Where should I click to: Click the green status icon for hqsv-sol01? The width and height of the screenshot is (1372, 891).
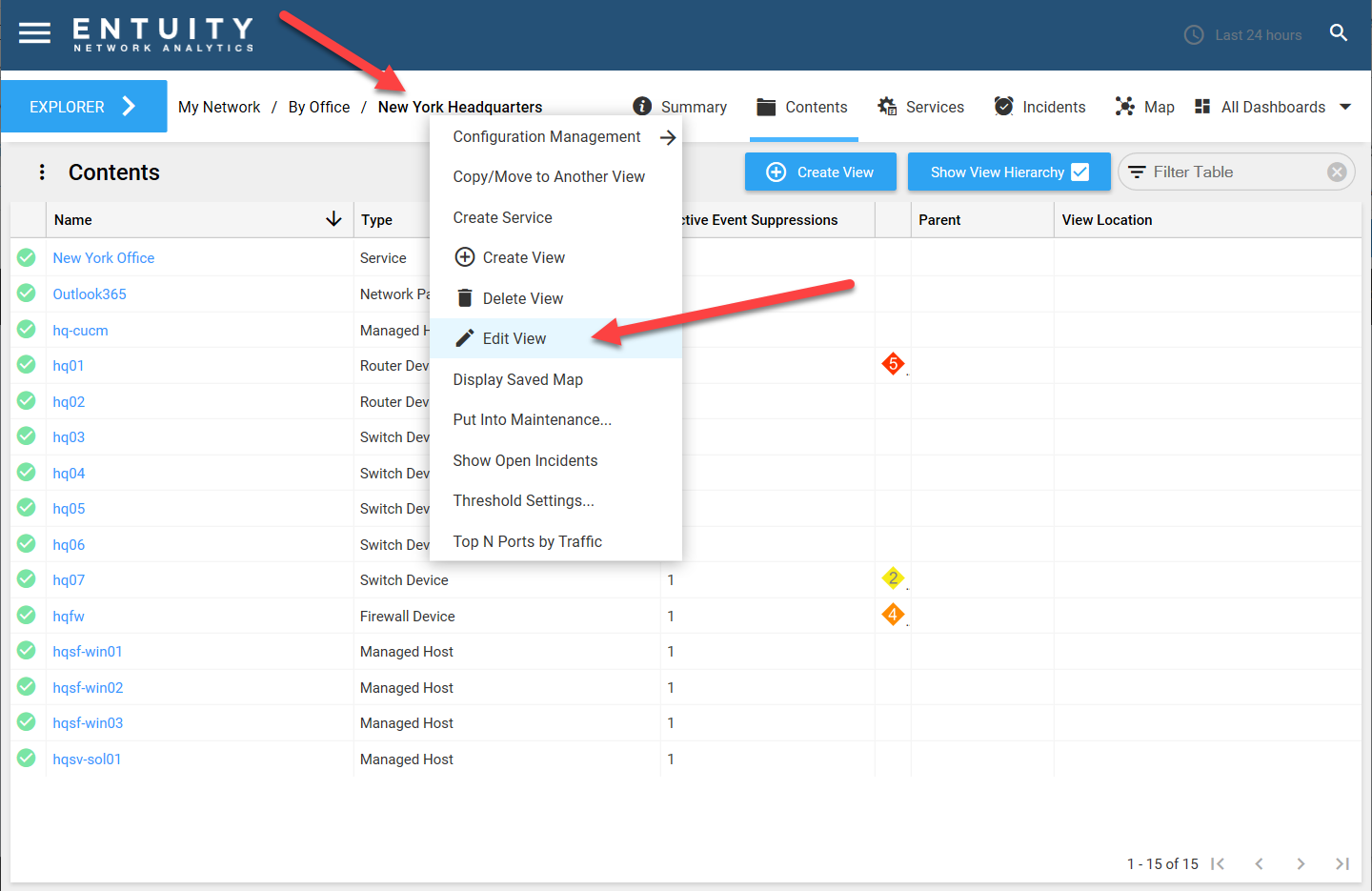[27, 759]
